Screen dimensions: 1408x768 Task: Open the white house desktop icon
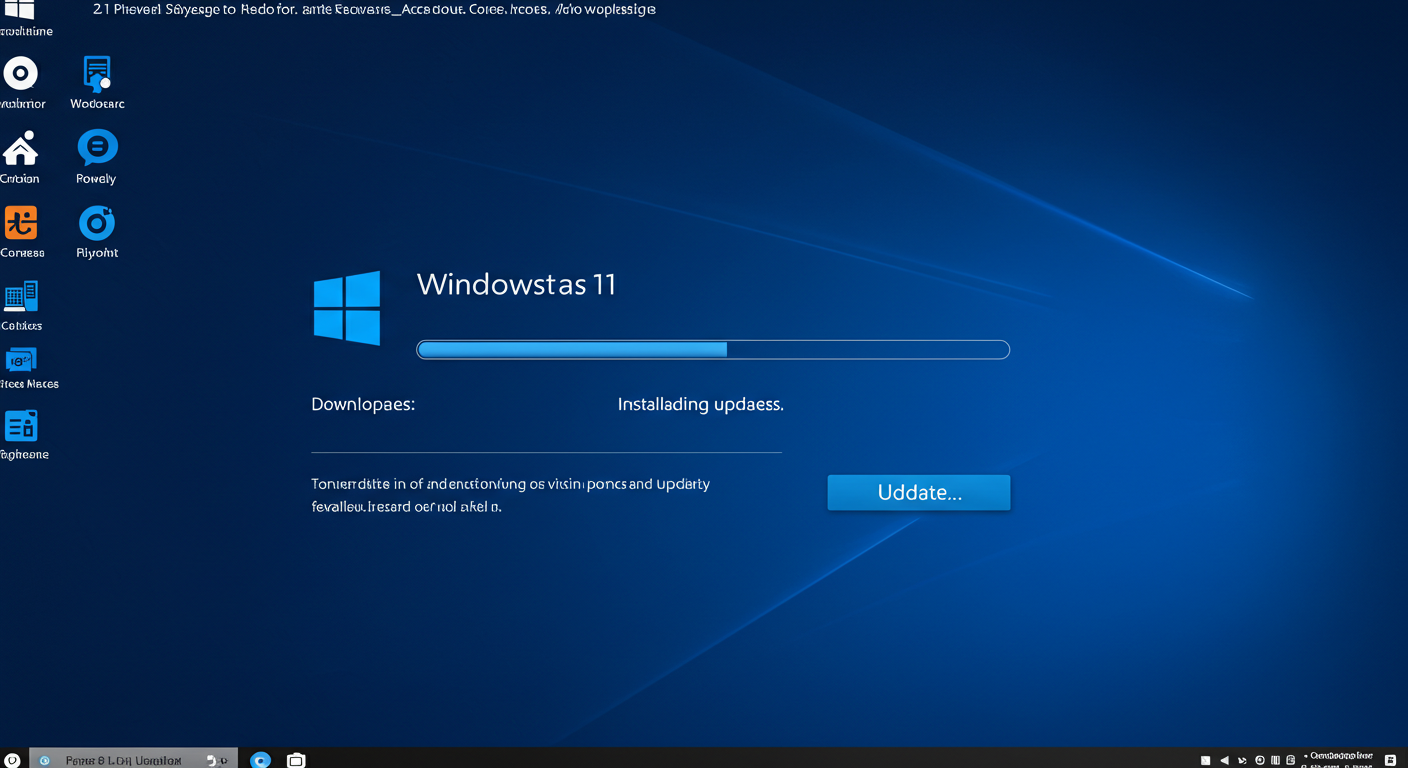point(20,148)
